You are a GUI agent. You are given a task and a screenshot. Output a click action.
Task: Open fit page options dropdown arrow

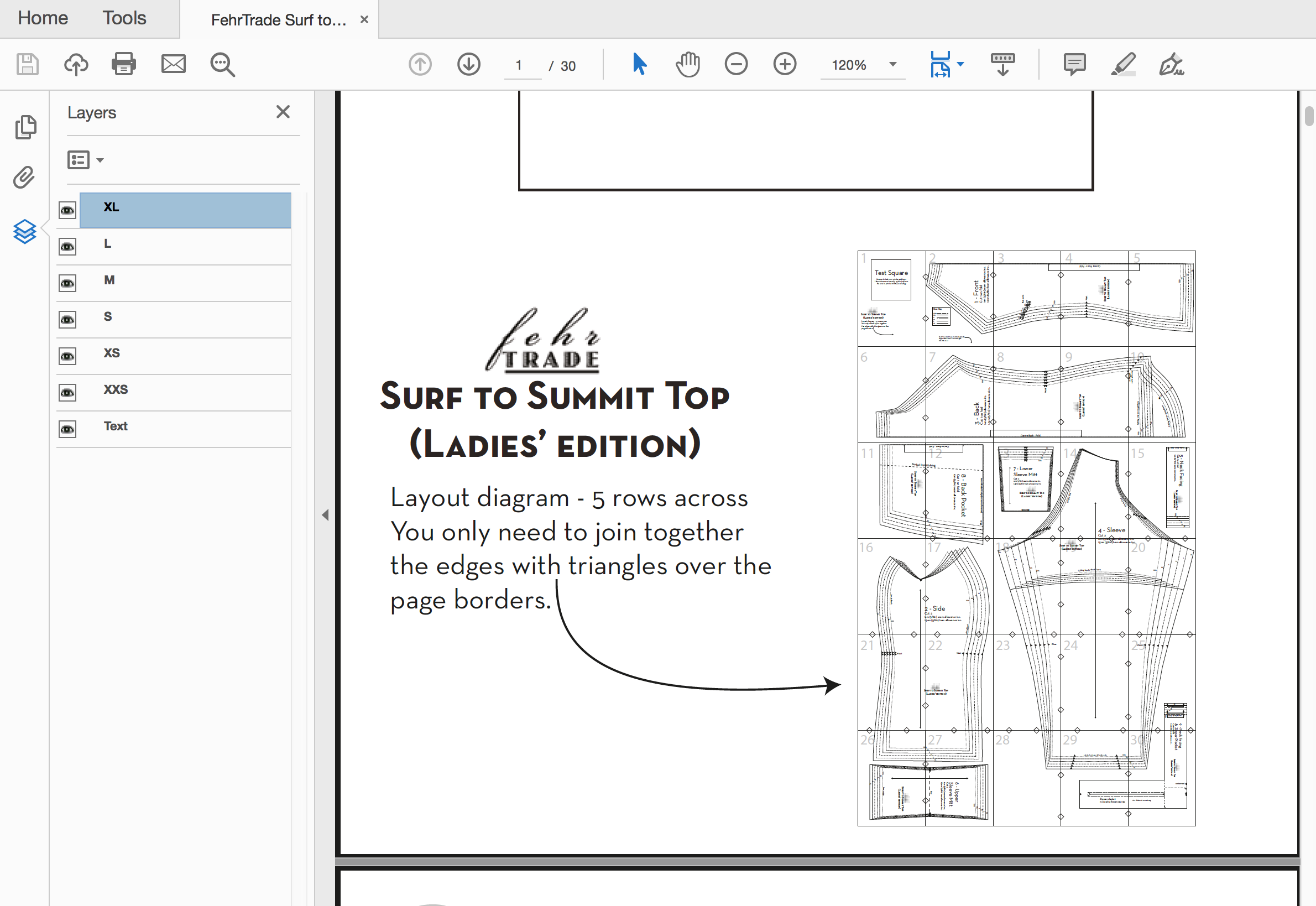click(960, 64)
